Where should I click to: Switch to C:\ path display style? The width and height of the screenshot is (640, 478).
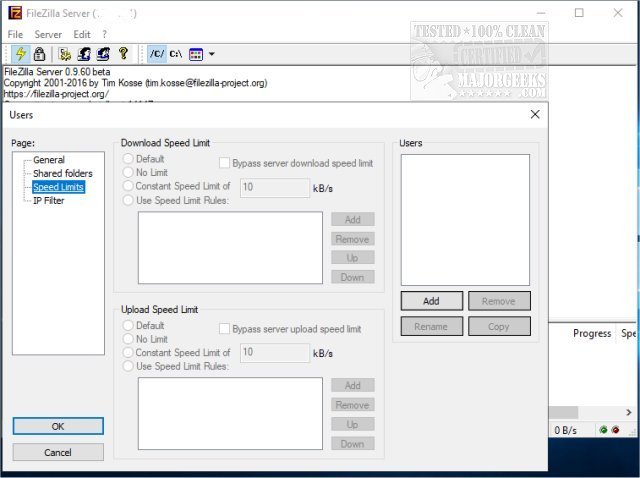pyautogui.click(x=176, y=54)
